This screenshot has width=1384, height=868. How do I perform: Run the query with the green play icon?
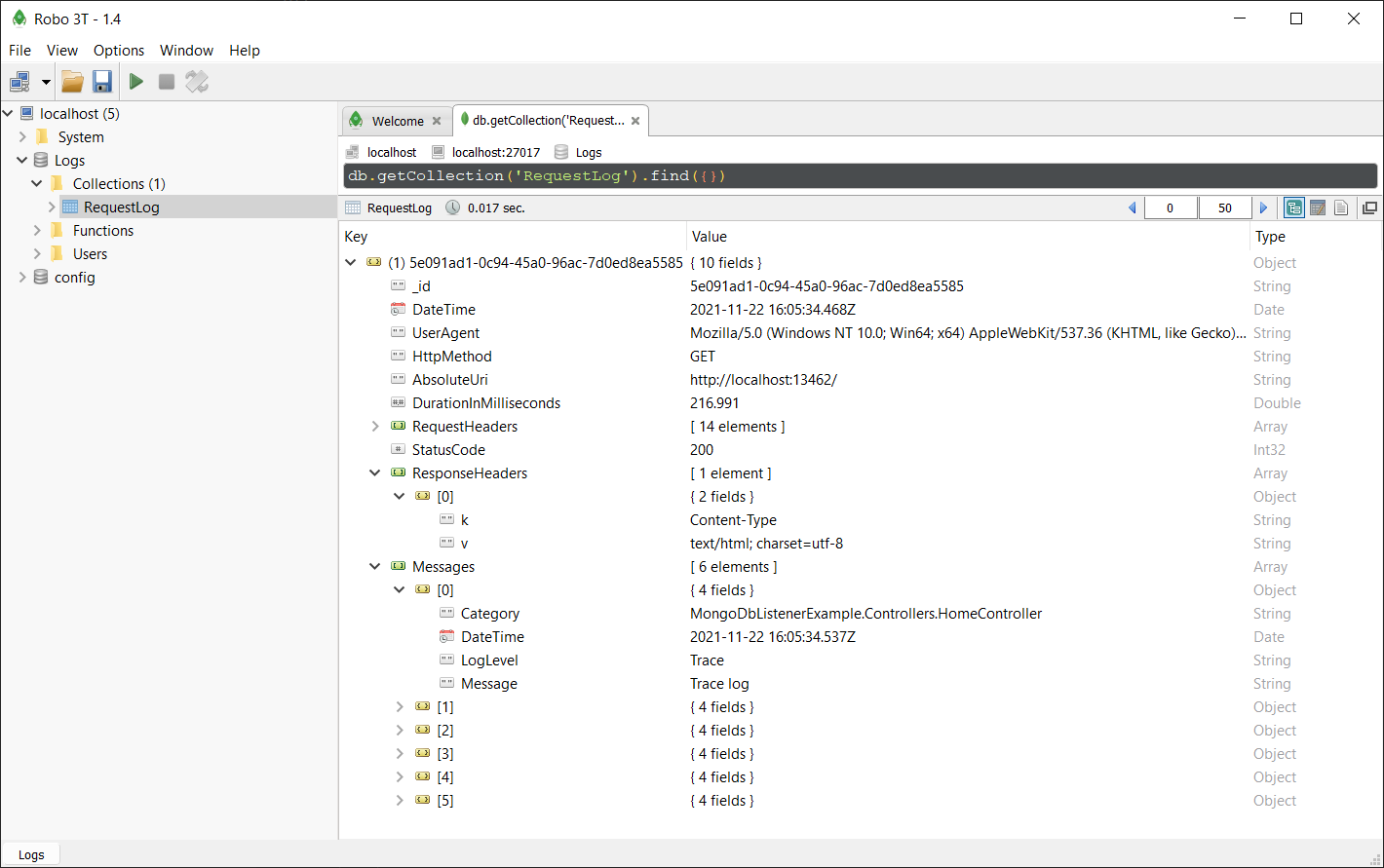[136, 82]
